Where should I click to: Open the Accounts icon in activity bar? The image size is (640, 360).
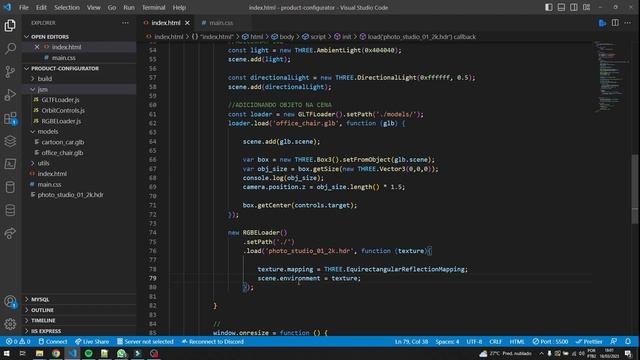(10, 302)
